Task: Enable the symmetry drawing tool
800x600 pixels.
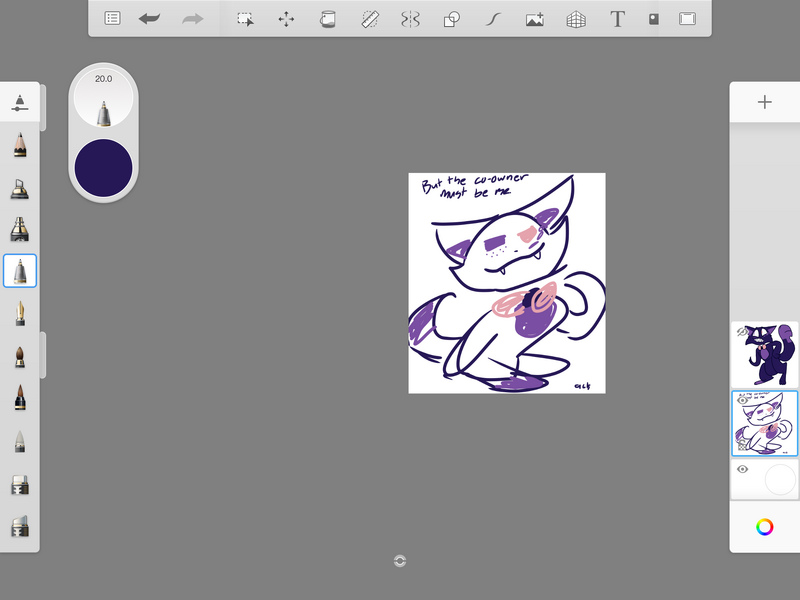Action: click(410, 18)
